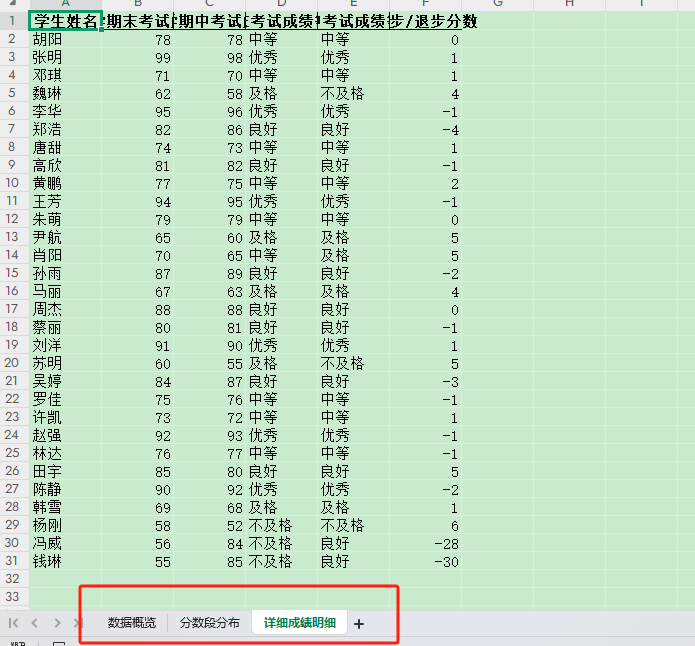Select 邓琪's final score 71

(x=137, y=75)
